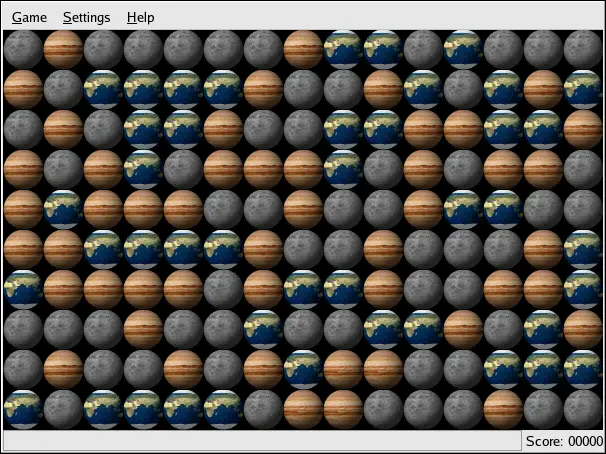Viewport: 606px width, 454px height.
Task: Click the Jupiter ball ending the third row
Action: (583, 129)
